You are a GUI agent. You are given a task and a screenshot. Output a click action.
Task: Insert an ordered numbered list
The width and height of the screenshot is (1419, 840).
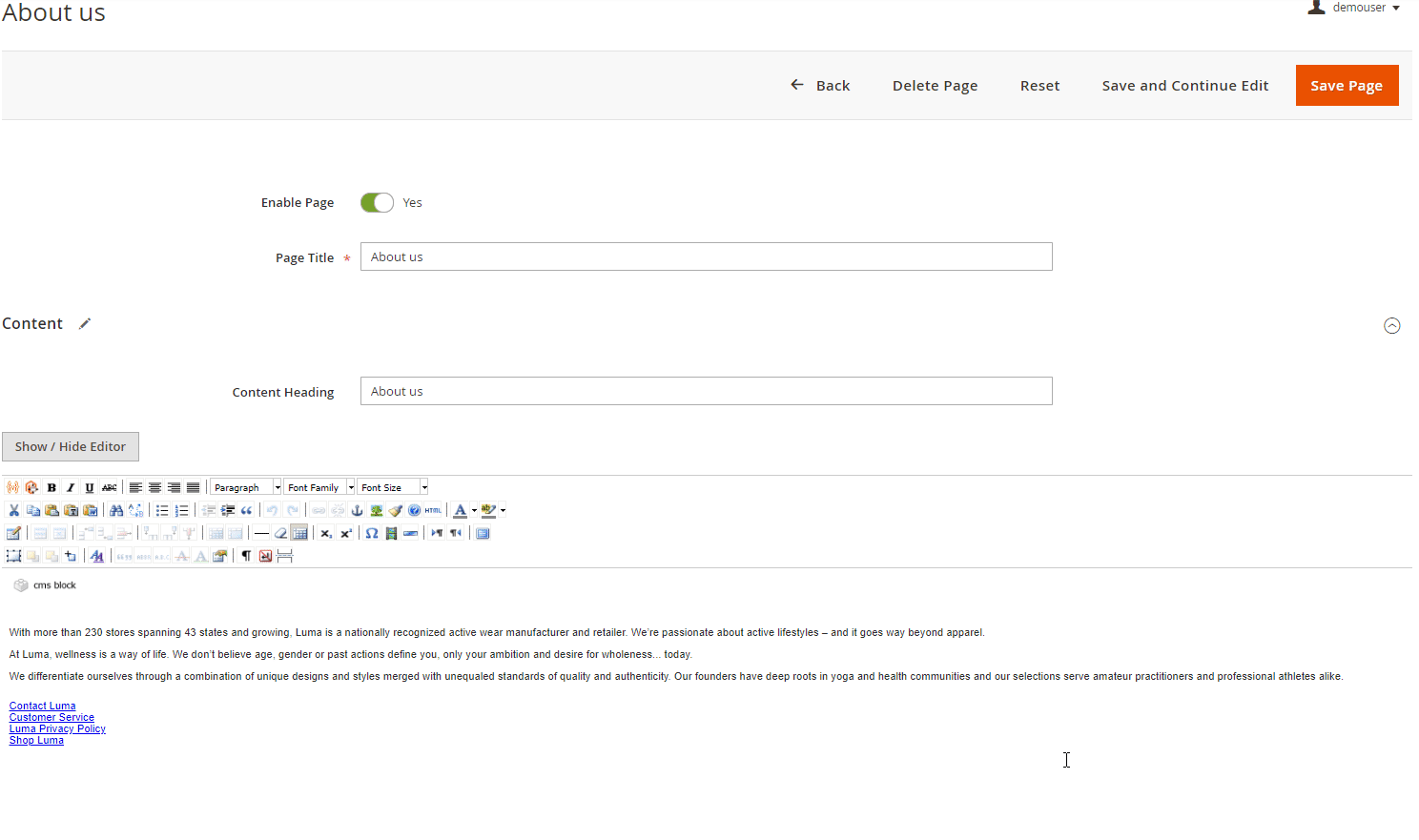[x=181, y=510]
